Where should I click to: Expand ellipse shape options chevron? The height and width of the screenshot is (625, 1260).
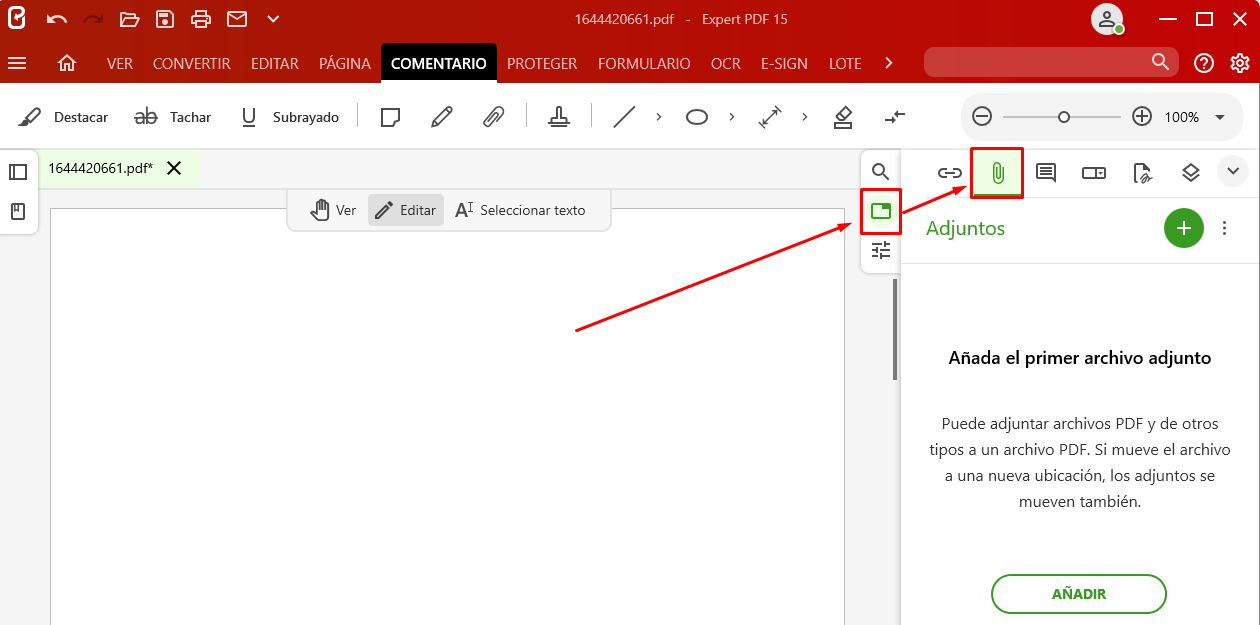click(731, 117)
